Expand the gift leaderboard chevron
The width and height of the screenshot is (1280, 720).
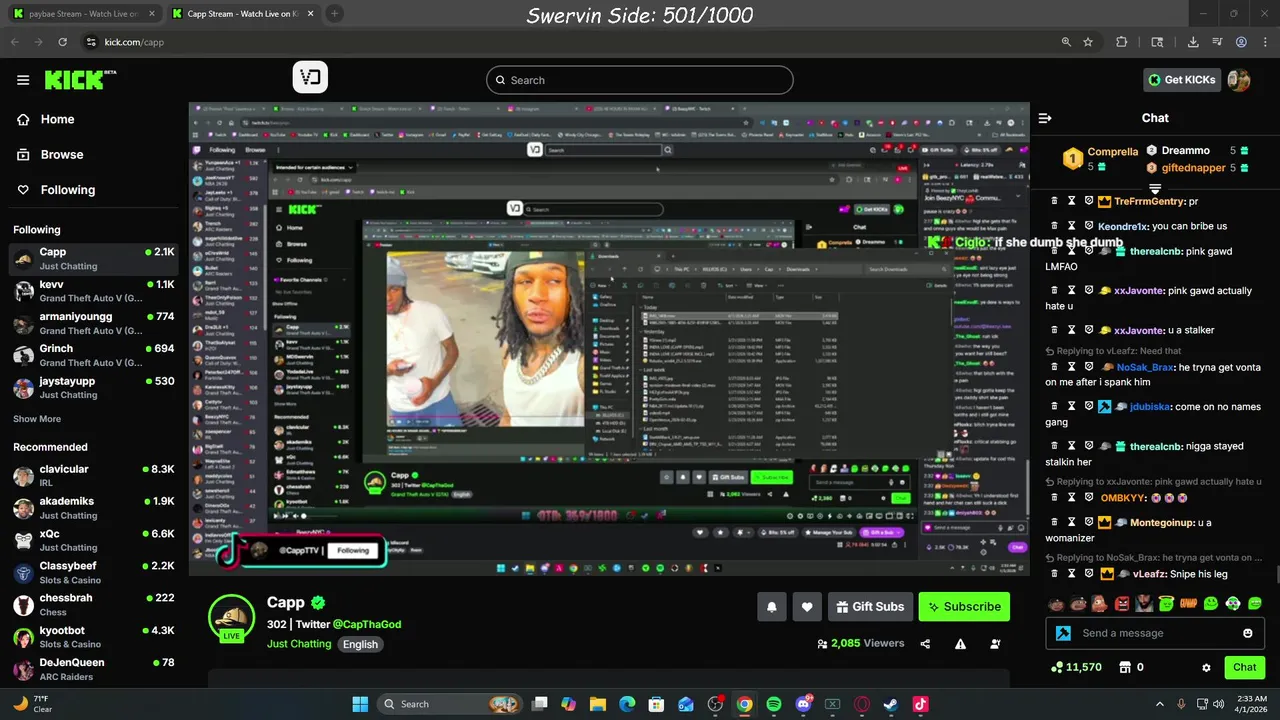click(1155, 187)
